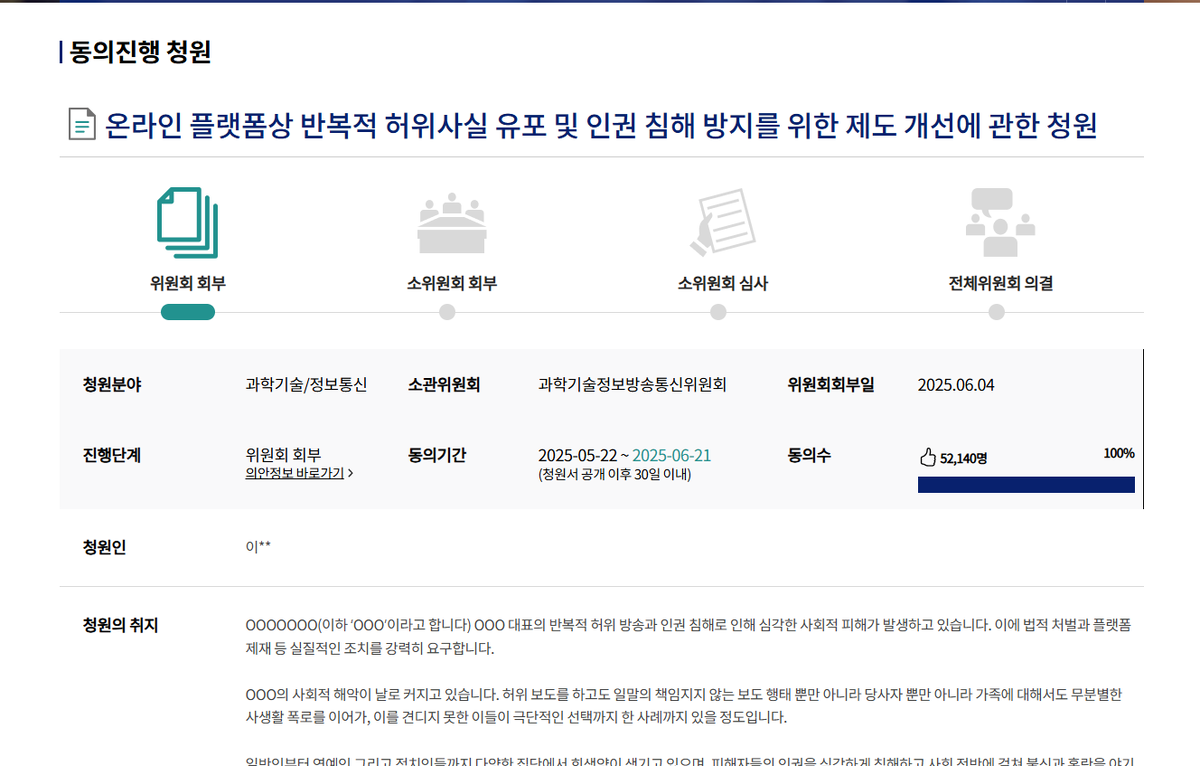The height and width of the screenshot is (766, 1200).
Task: Click the petition title heading text
Action: tap(601, 126)
